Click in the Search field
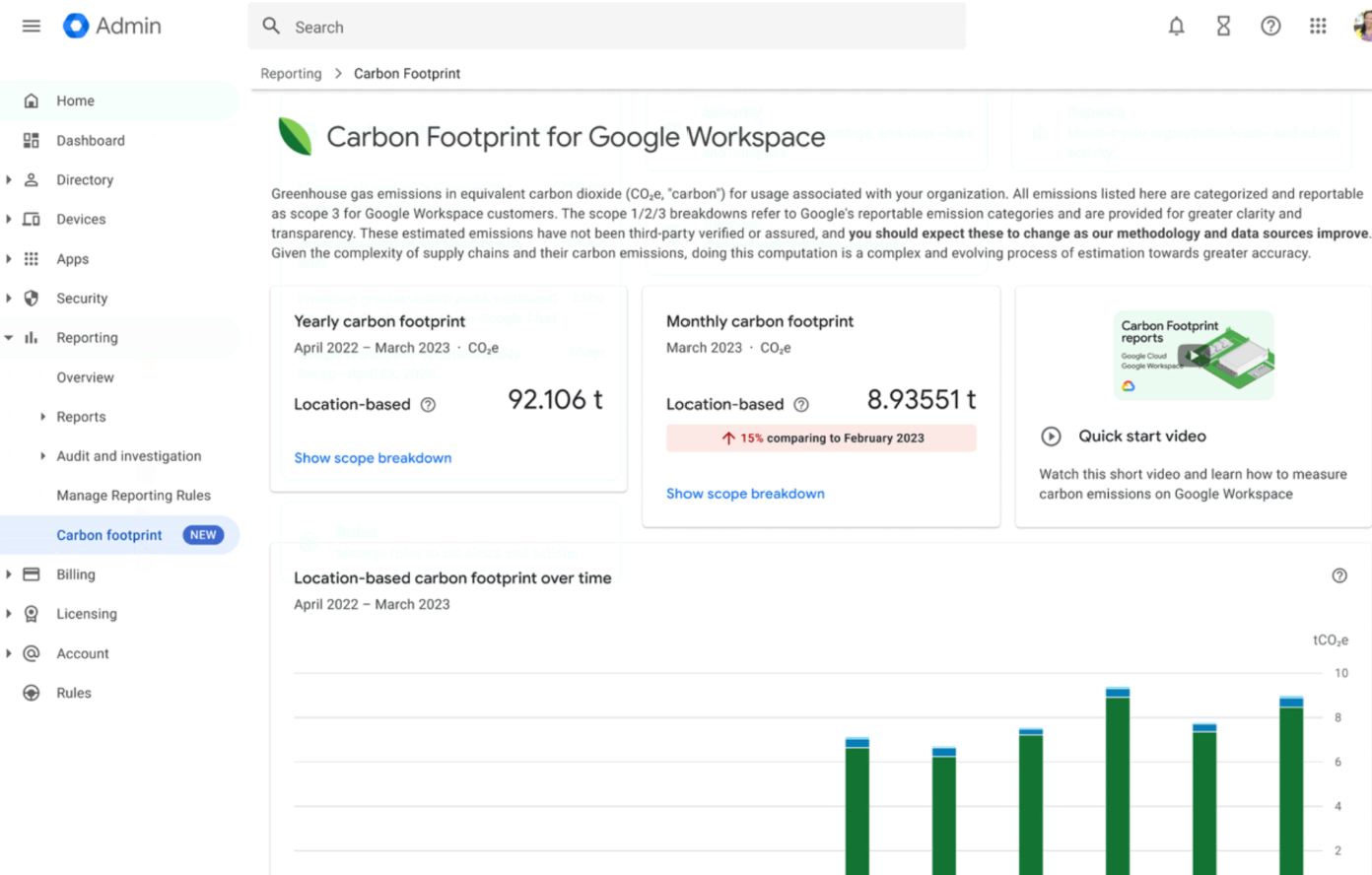Screen dimensions: 1372x875 click(x=606, y=27)
